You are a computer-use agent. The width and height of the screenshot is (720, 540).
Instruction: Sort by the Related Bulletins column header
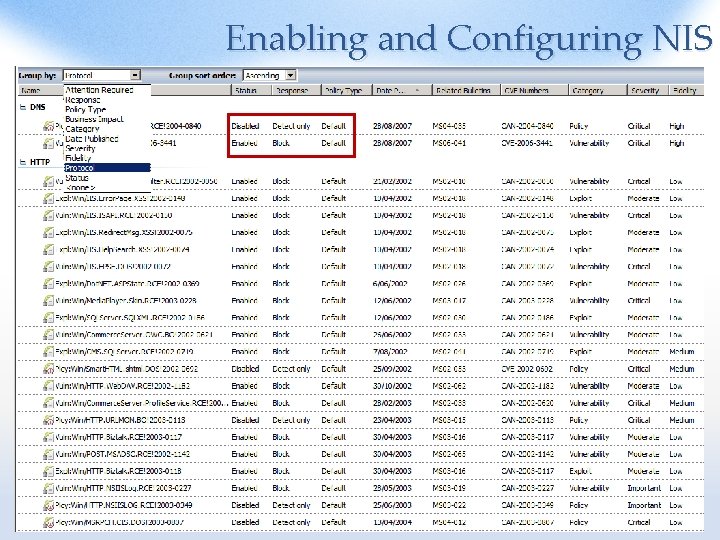467,90
